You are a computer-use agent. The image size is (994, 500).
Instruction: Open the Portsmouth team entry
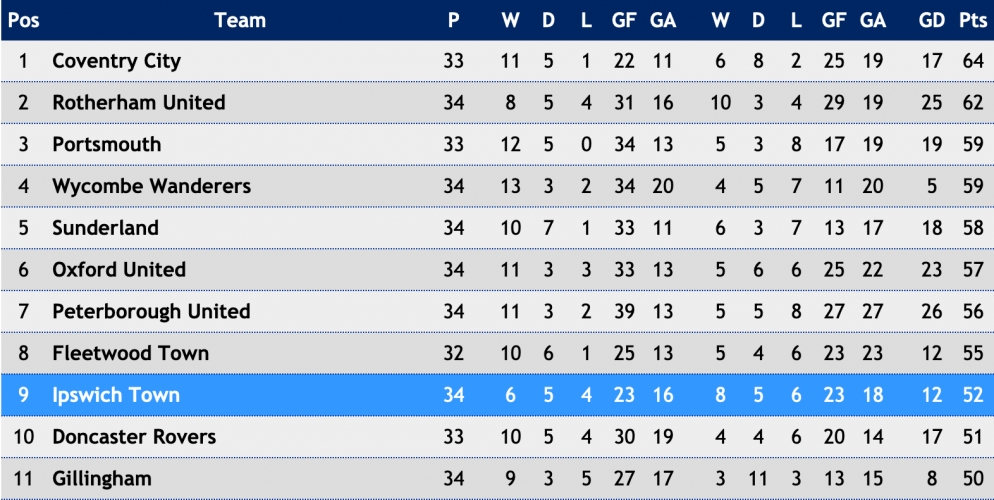point(106,144)
